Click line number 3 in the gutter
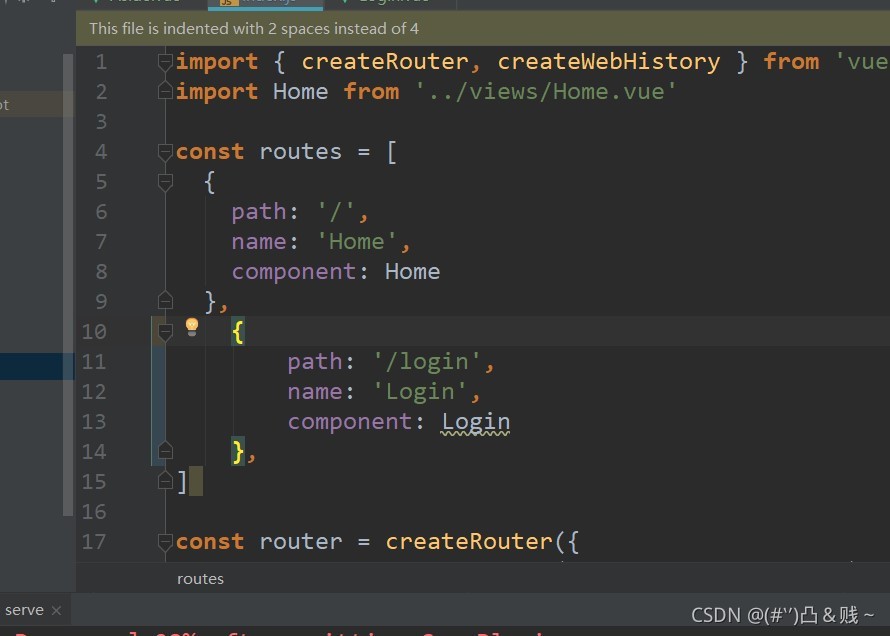The image size is (890, 636). pyautogui.click(x=101, y=121)
